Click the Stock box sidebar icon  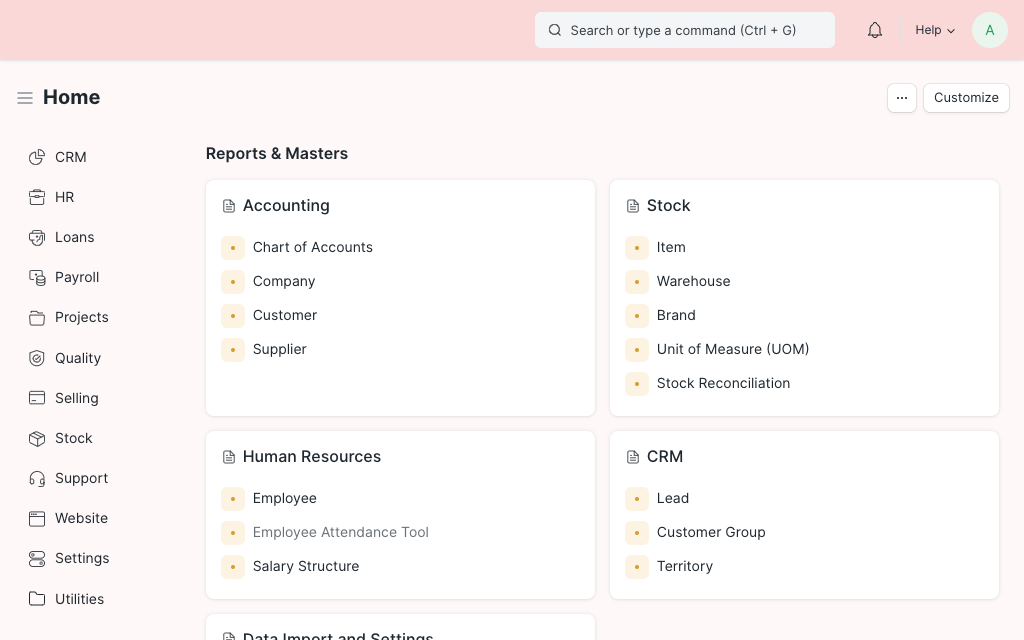click(x=37, y=438)
